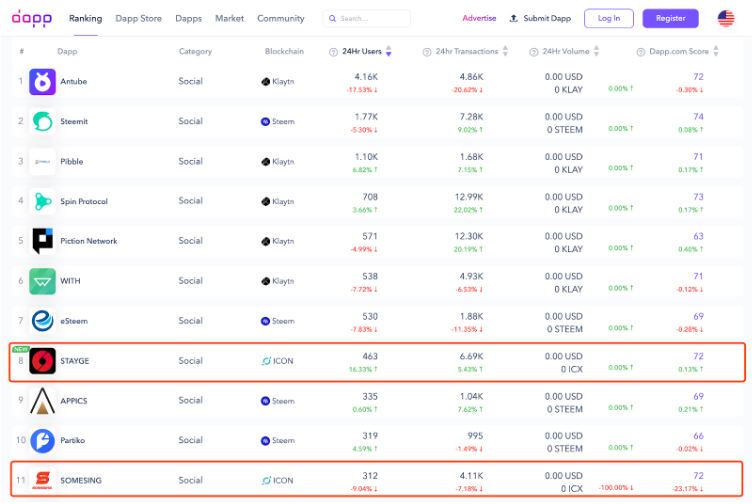
Task: Sort by 24hr Transactions column arrows
Action: click(x=505, y=51)
